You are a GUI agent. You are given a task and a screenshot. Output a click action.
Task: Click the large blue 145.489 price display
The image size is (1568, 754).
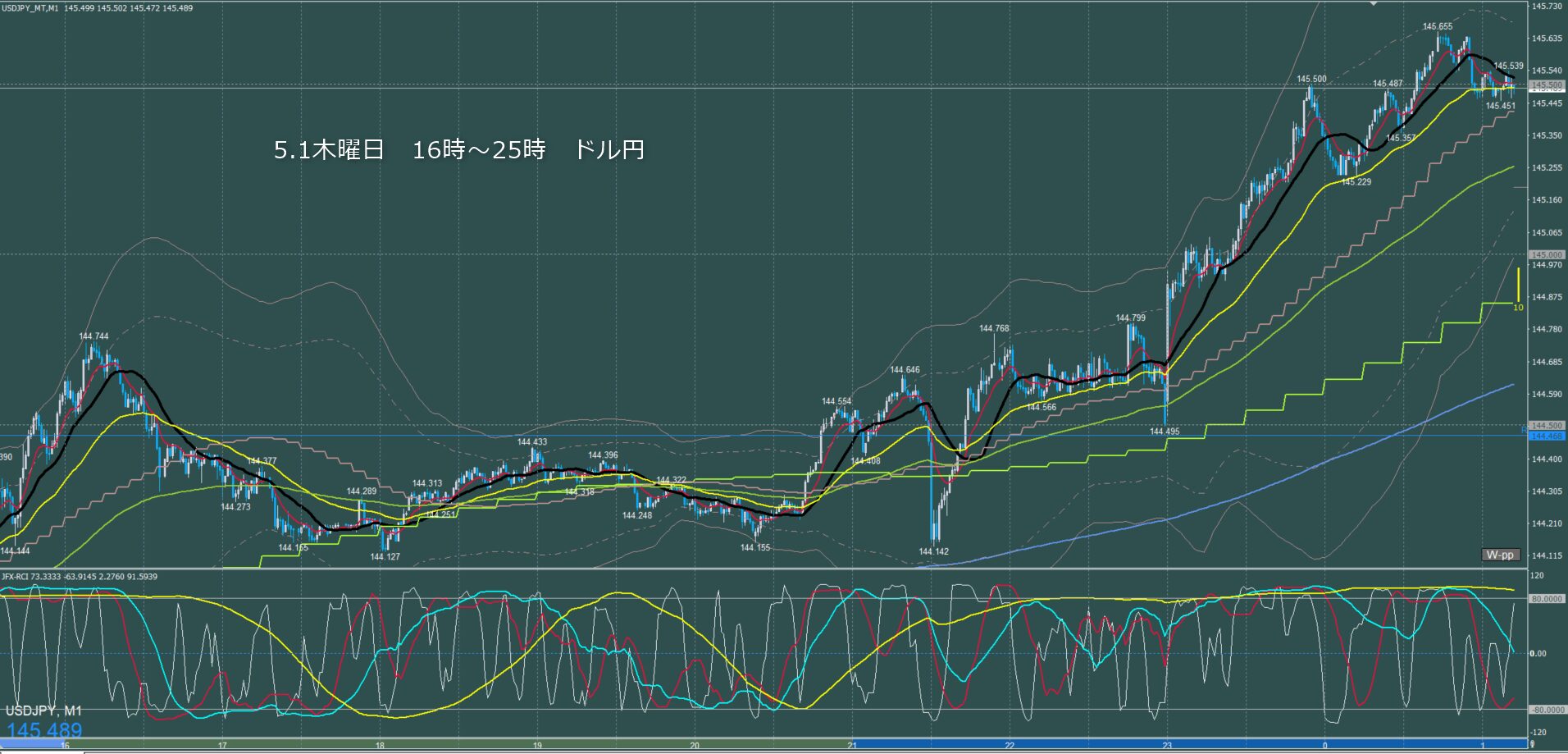click(44, 730)
